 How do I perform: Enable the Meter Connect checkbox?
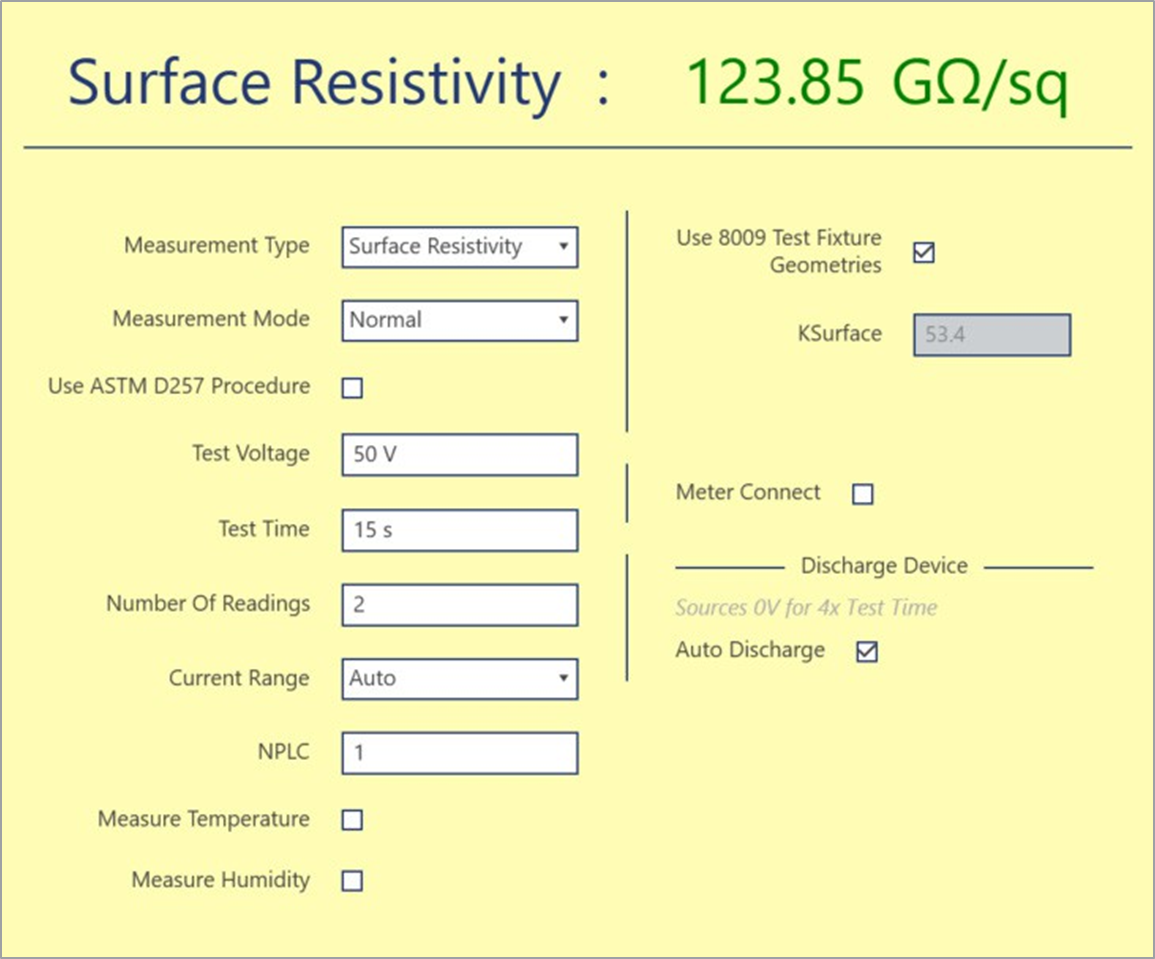862,493
